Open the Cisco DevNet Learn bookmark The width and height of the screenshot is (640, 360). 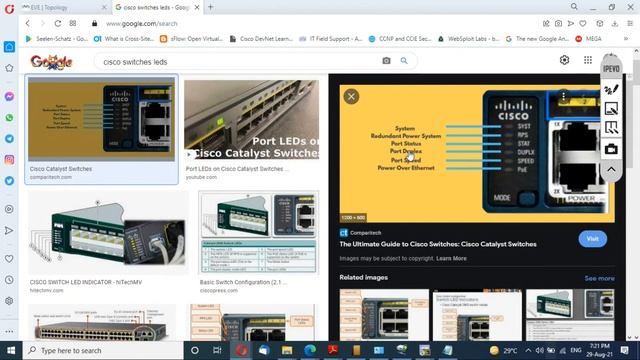coord(261,39)
